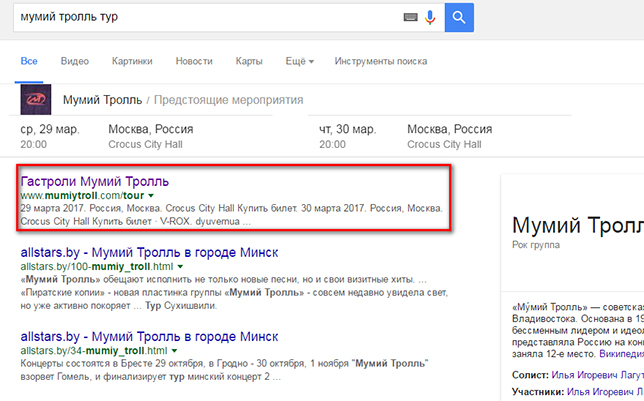
Task: Open the Википедия link in knowledge panel
Action: 621,353
